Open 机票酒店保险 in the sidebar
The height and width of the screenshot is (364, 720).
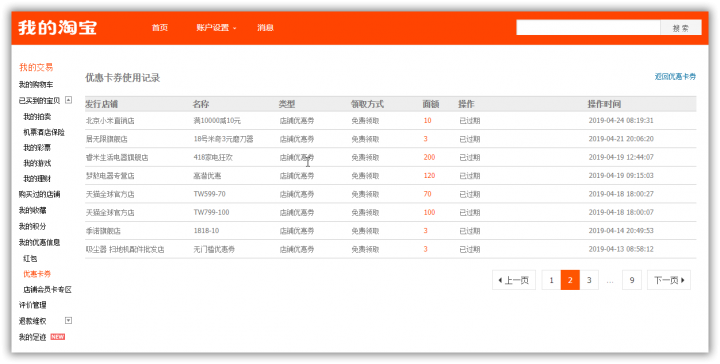[x=44, y=133]
